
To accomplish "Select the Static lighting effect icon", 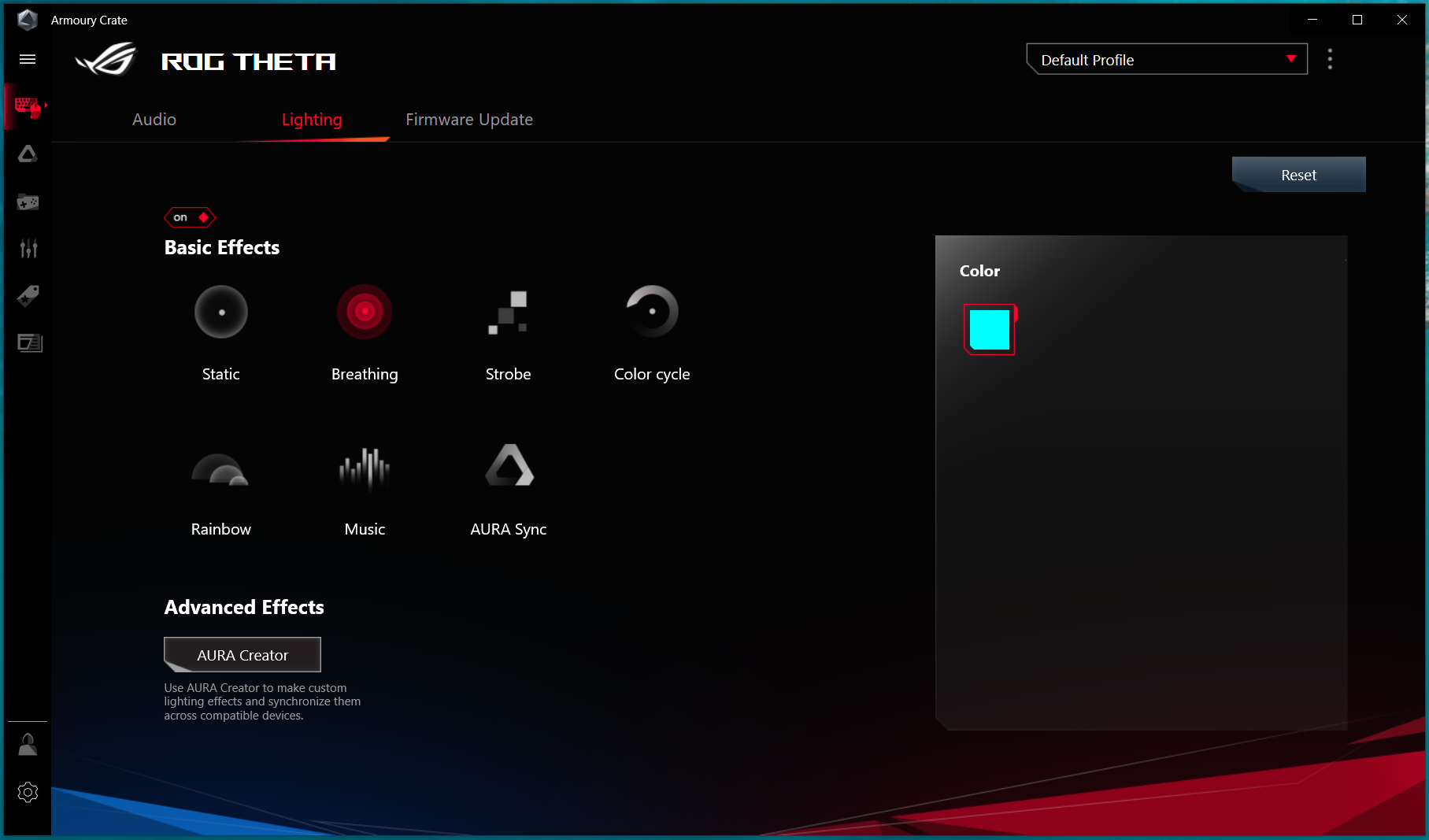I will click(221, 312).
